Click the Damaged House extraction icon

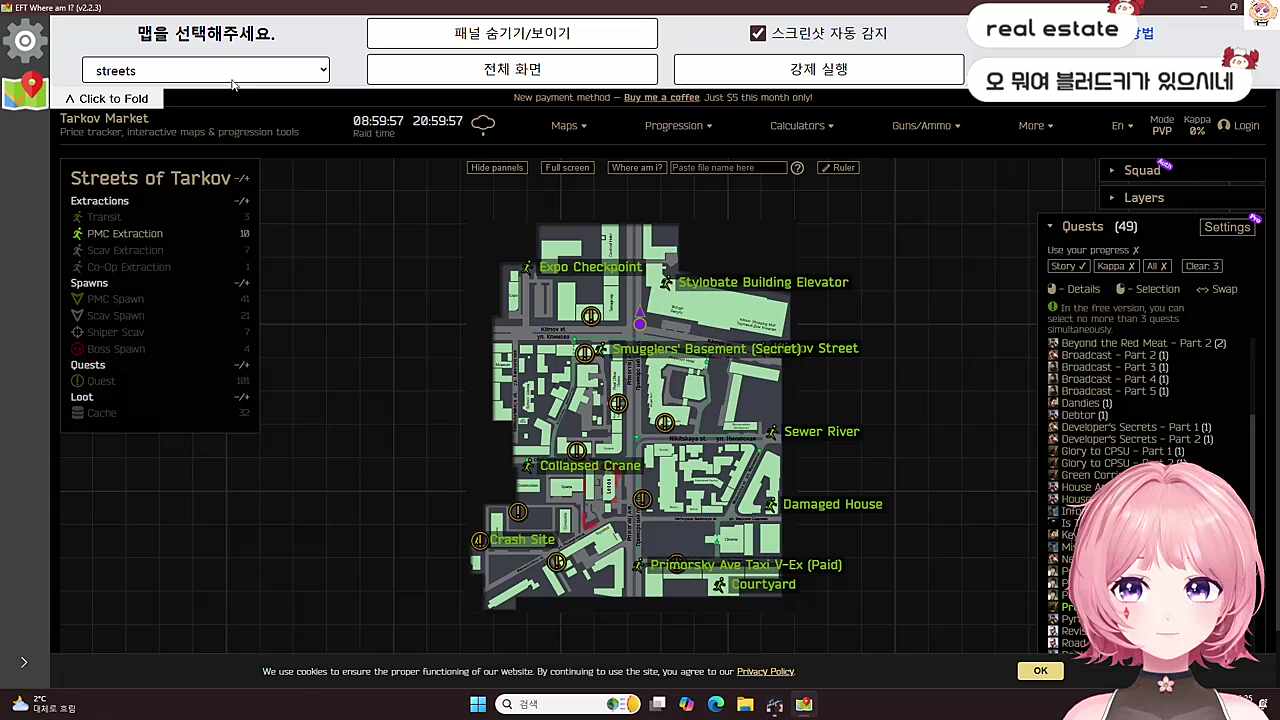[x=771, y=505]
